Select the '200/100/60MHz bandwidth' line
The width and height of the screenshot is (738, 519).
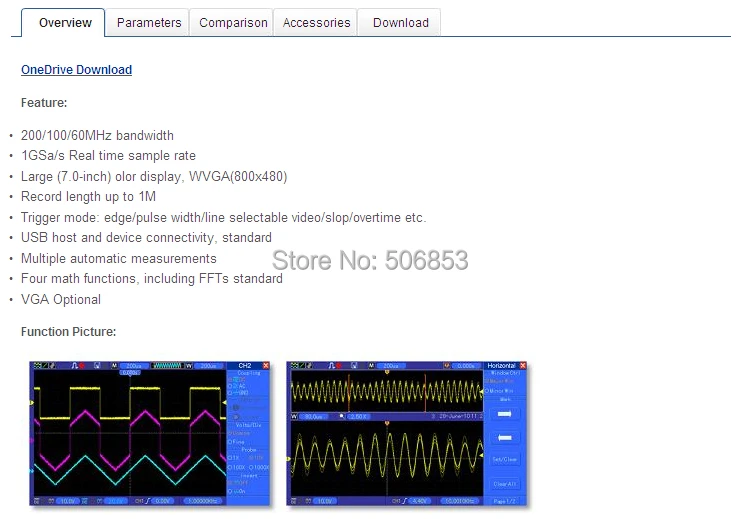(97, 136)
